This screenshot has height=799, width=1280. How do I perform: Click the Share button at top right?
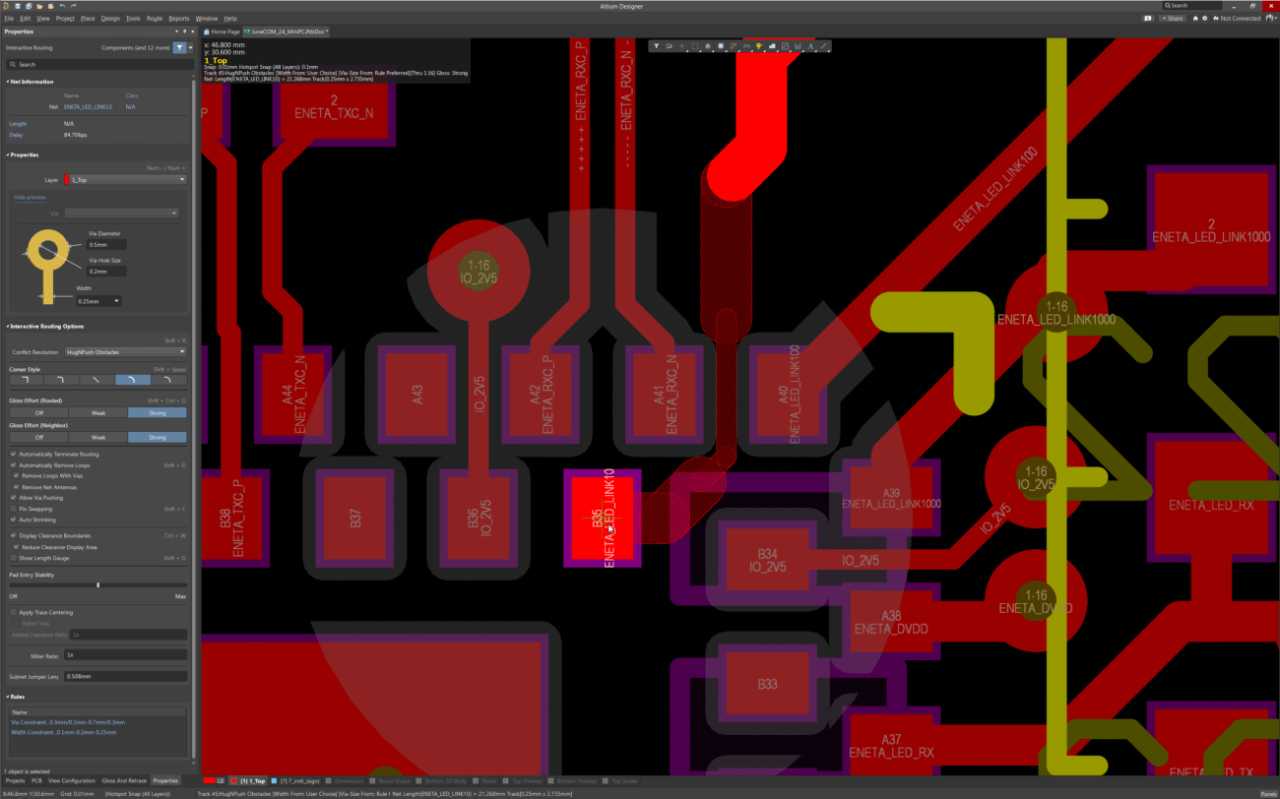click(1172, 18)
